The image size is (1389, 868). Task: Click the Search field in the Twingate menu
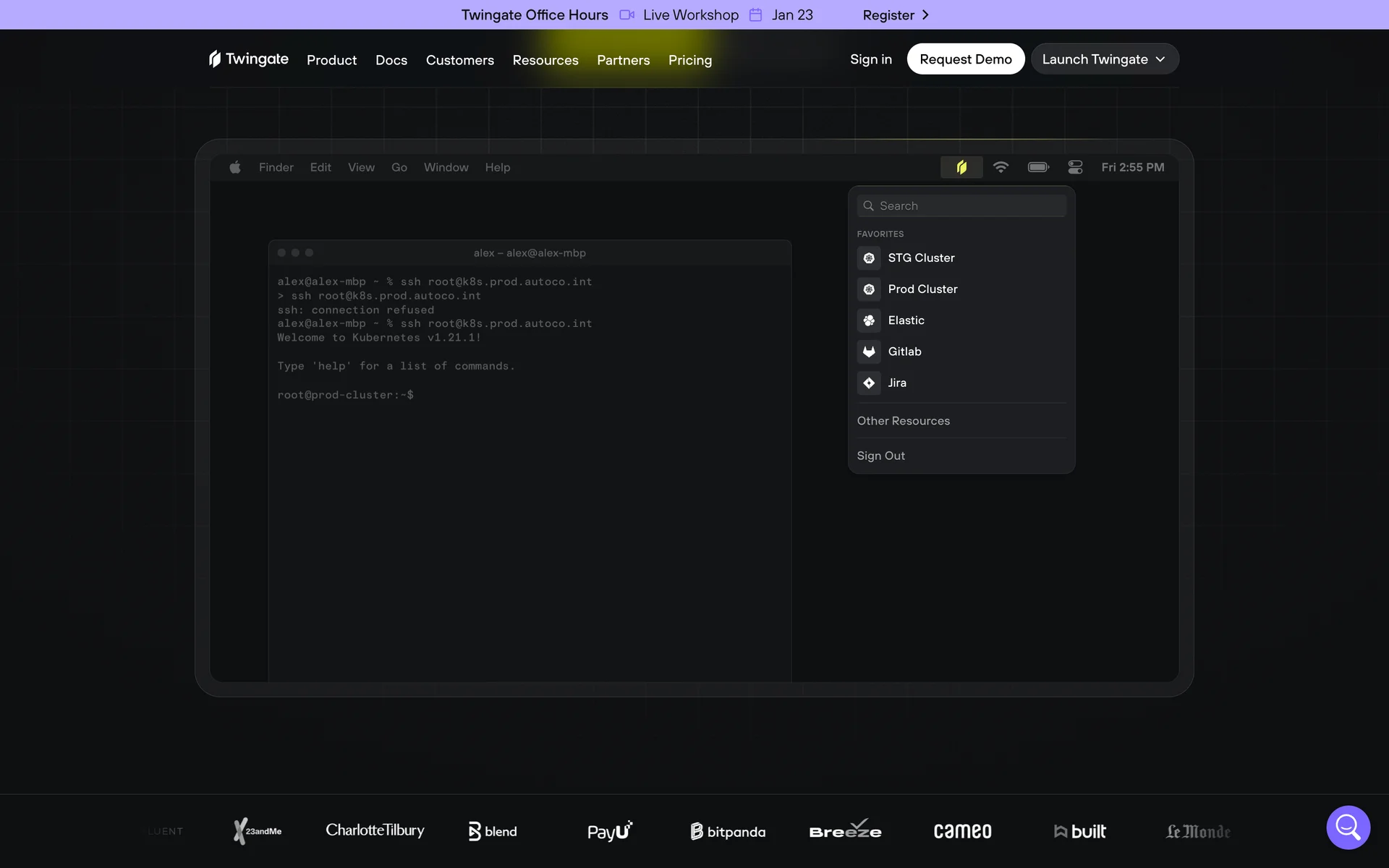coord(962,206)
